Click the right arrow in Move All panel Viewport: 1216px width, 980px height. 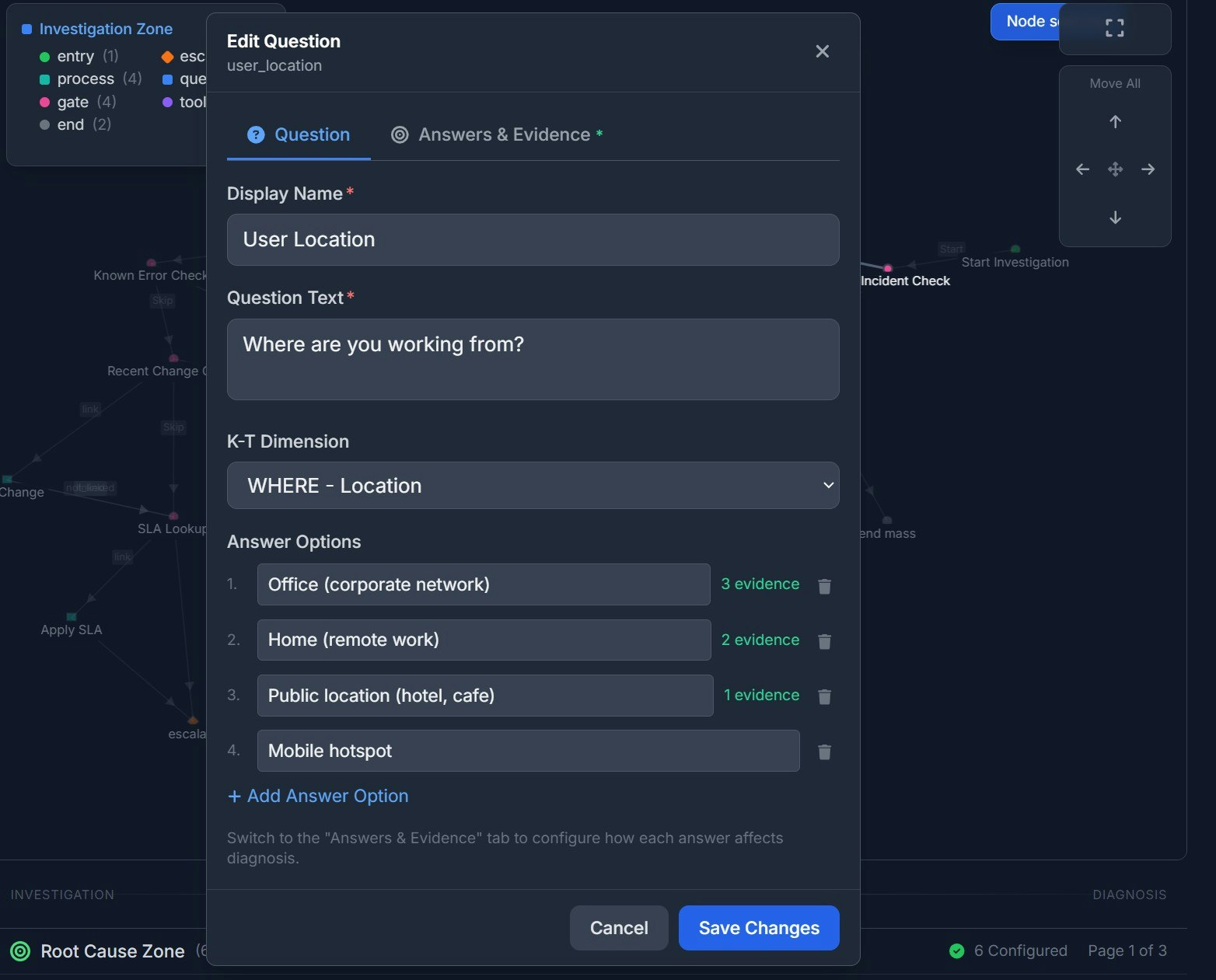(x=1148, y=169)
